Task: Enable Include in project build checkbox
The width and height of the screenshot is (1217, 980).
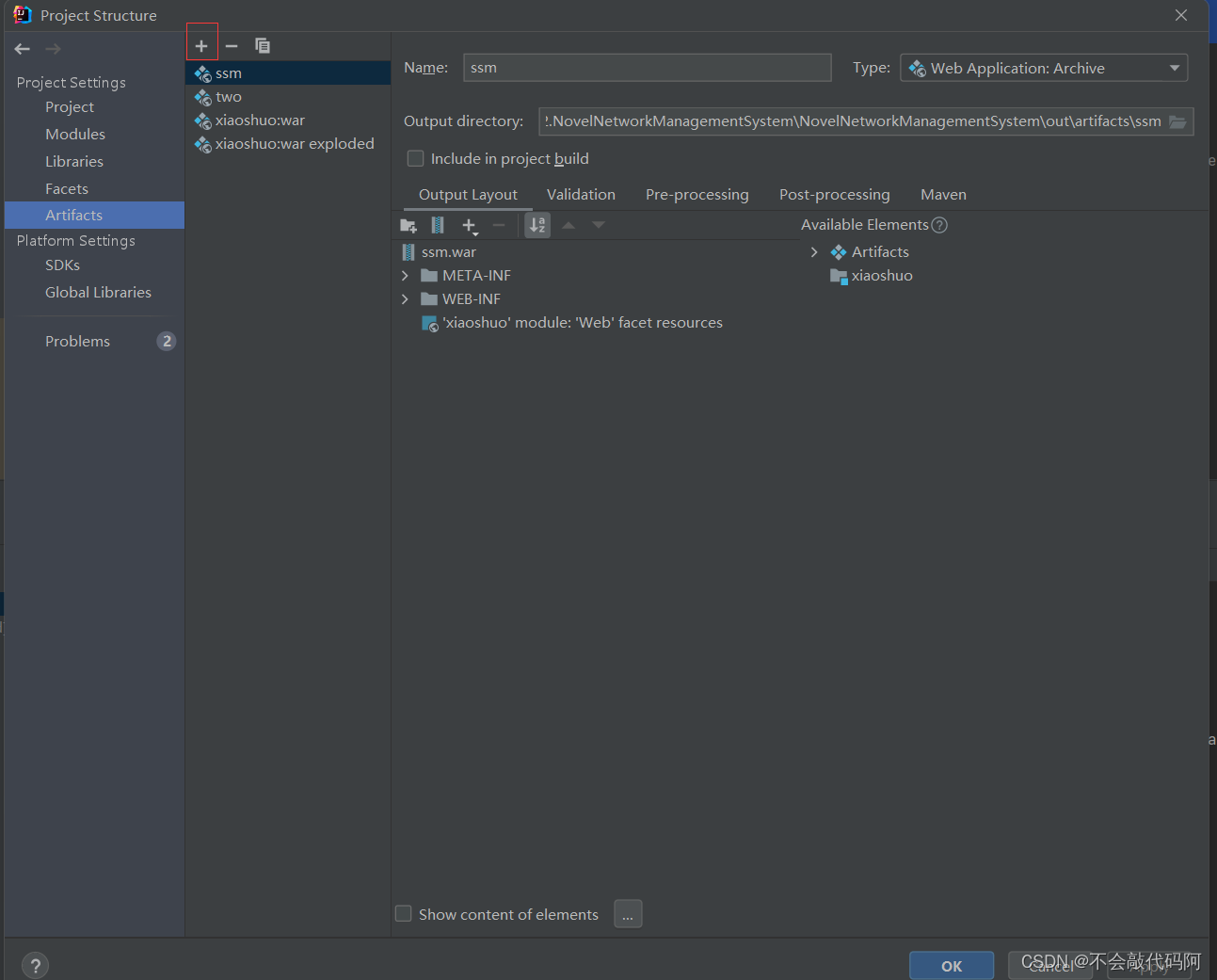Action: 415,158
